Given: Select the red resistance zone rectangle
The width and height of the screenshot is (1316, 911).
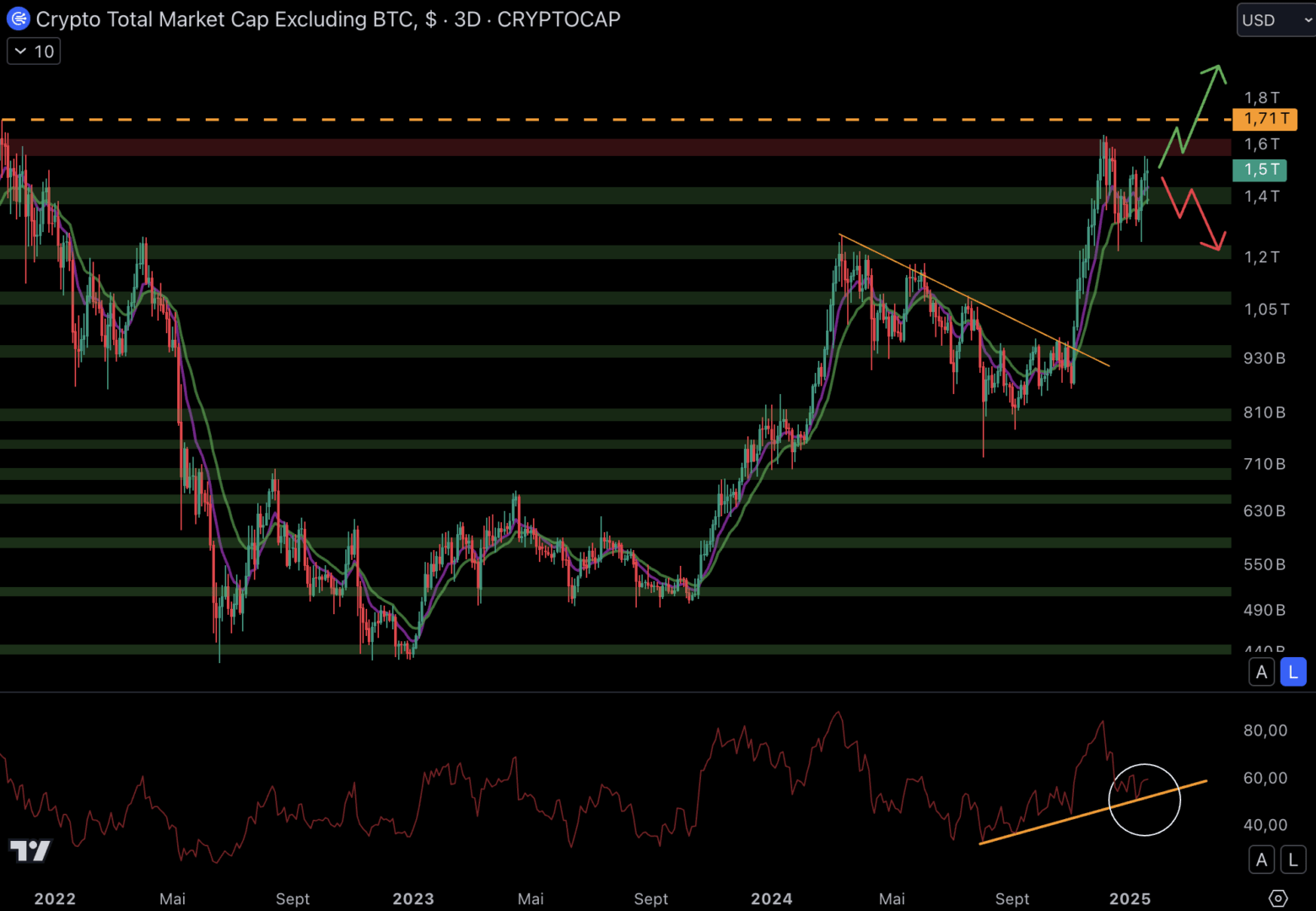Looking at the screenshot, I should click(591, 148).
